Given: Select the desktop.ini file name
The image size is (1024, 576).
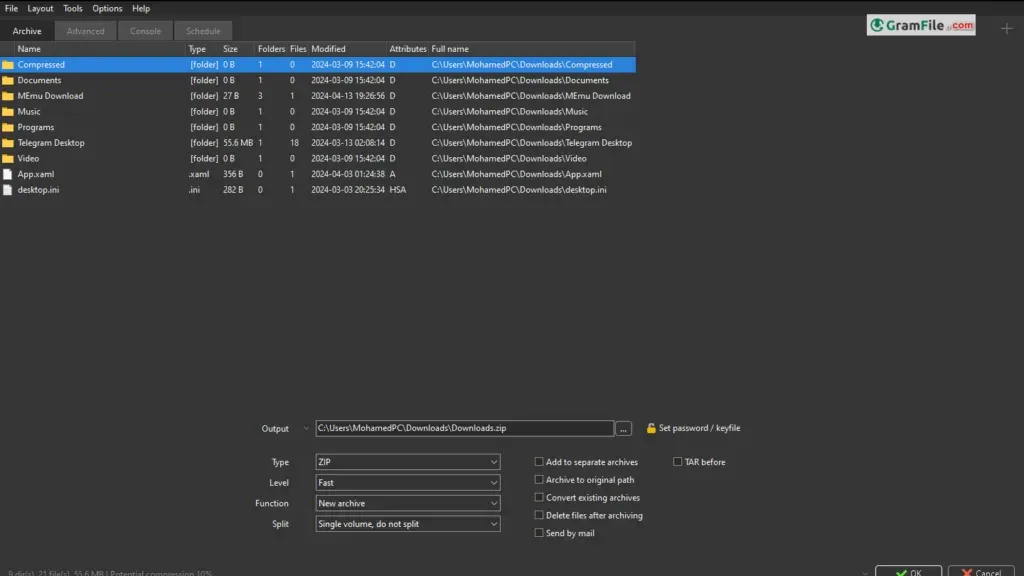Looking at the screenshot, I should (x=38, y=190).
